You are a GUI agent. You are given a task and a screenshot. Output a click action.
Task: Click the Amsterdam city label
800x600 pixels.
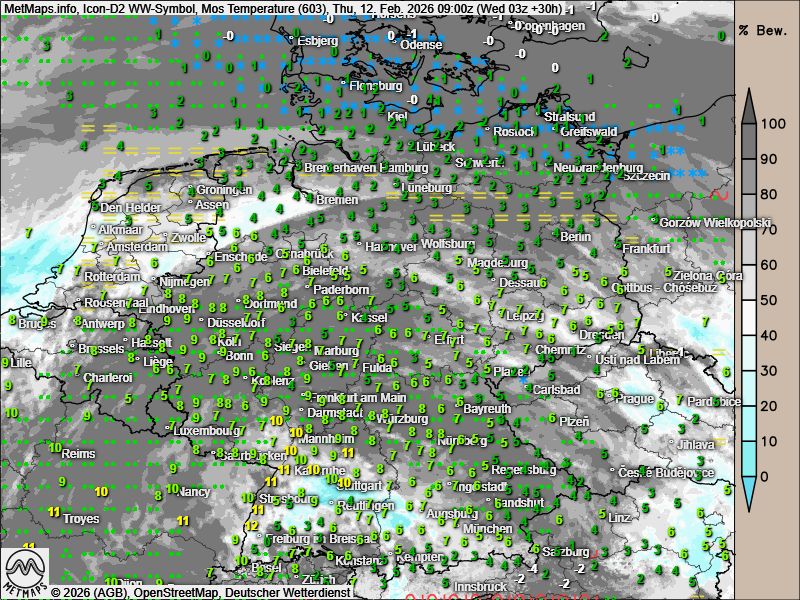(x=136, y=247)
